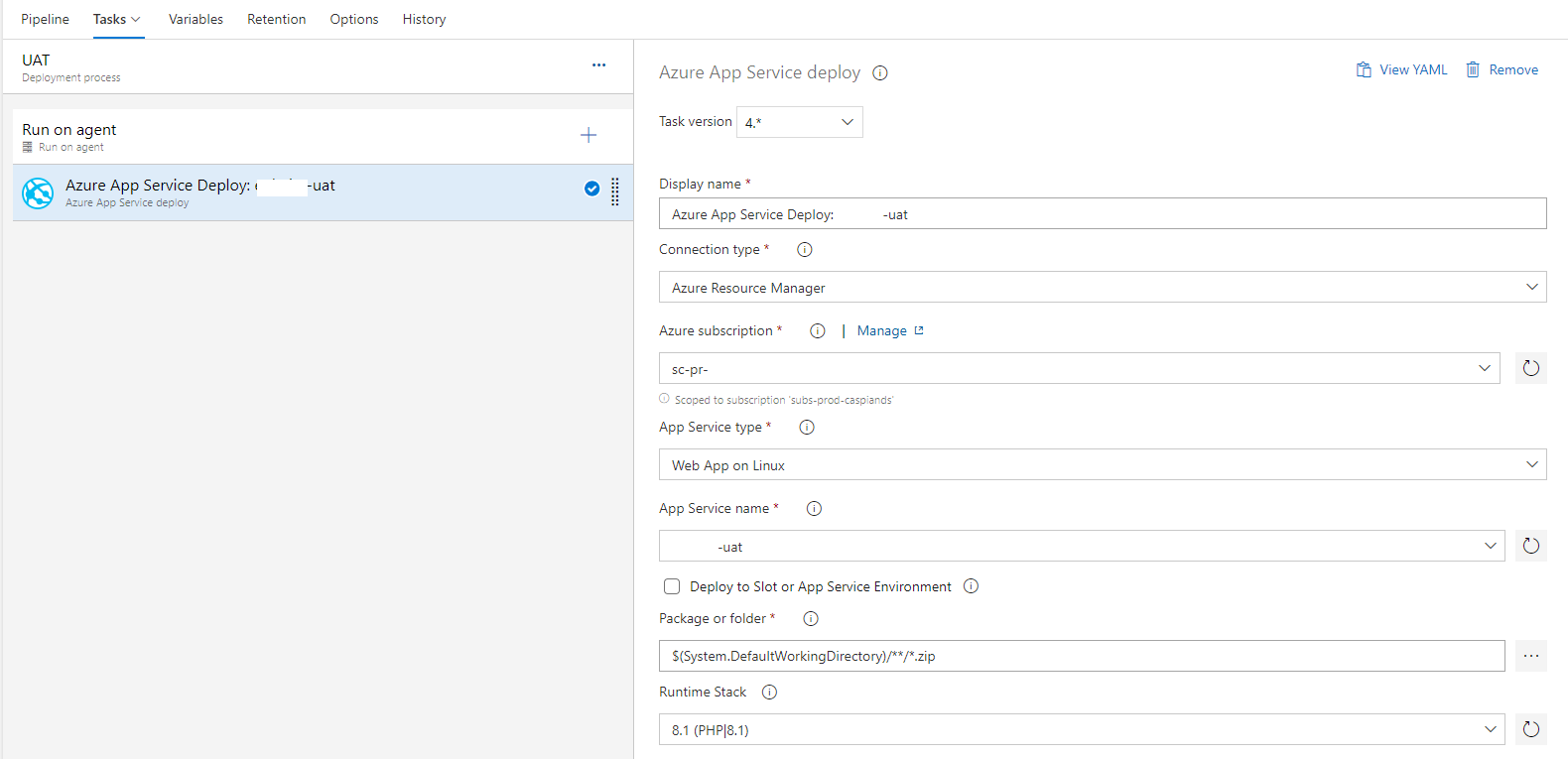
Task: Show Package or folder info tooltip
Action: click(x=811, y=619)
